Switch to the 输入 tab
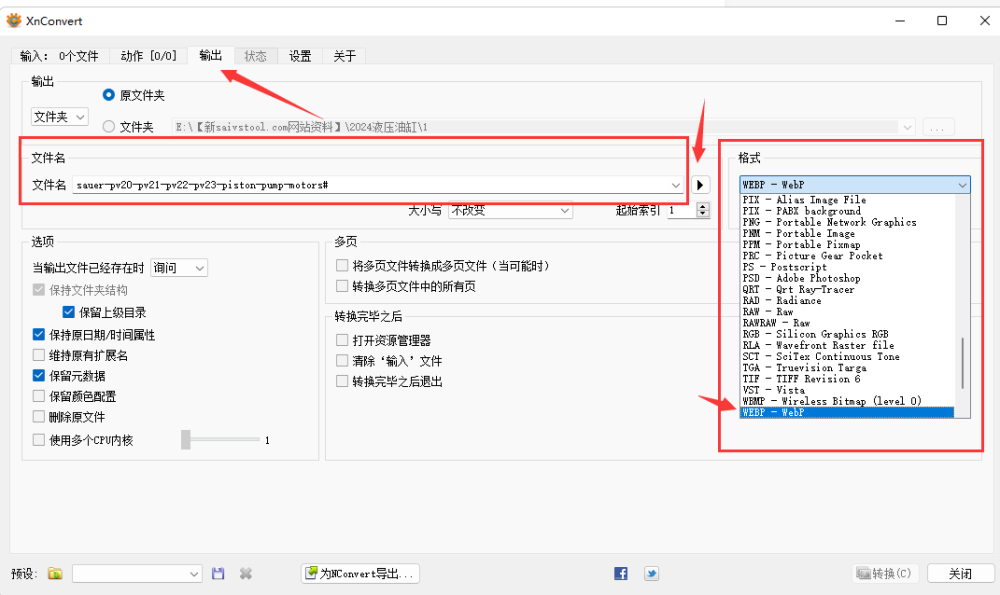Image resolution: width=1000 pixels, height=595 pixels. 59,56
